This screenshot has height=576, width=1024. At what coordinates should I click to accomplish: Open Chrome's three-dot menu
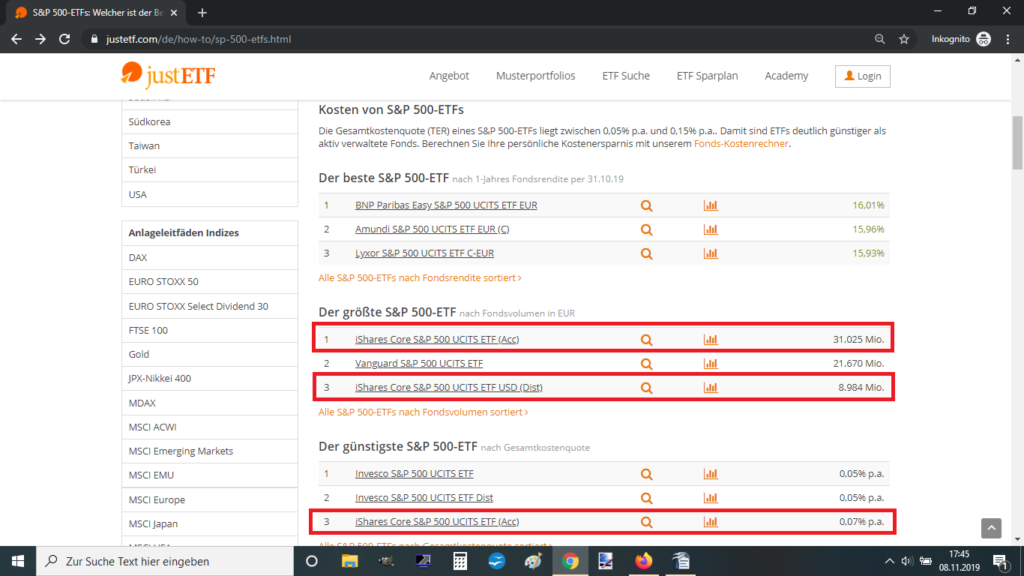point(1008,39)
